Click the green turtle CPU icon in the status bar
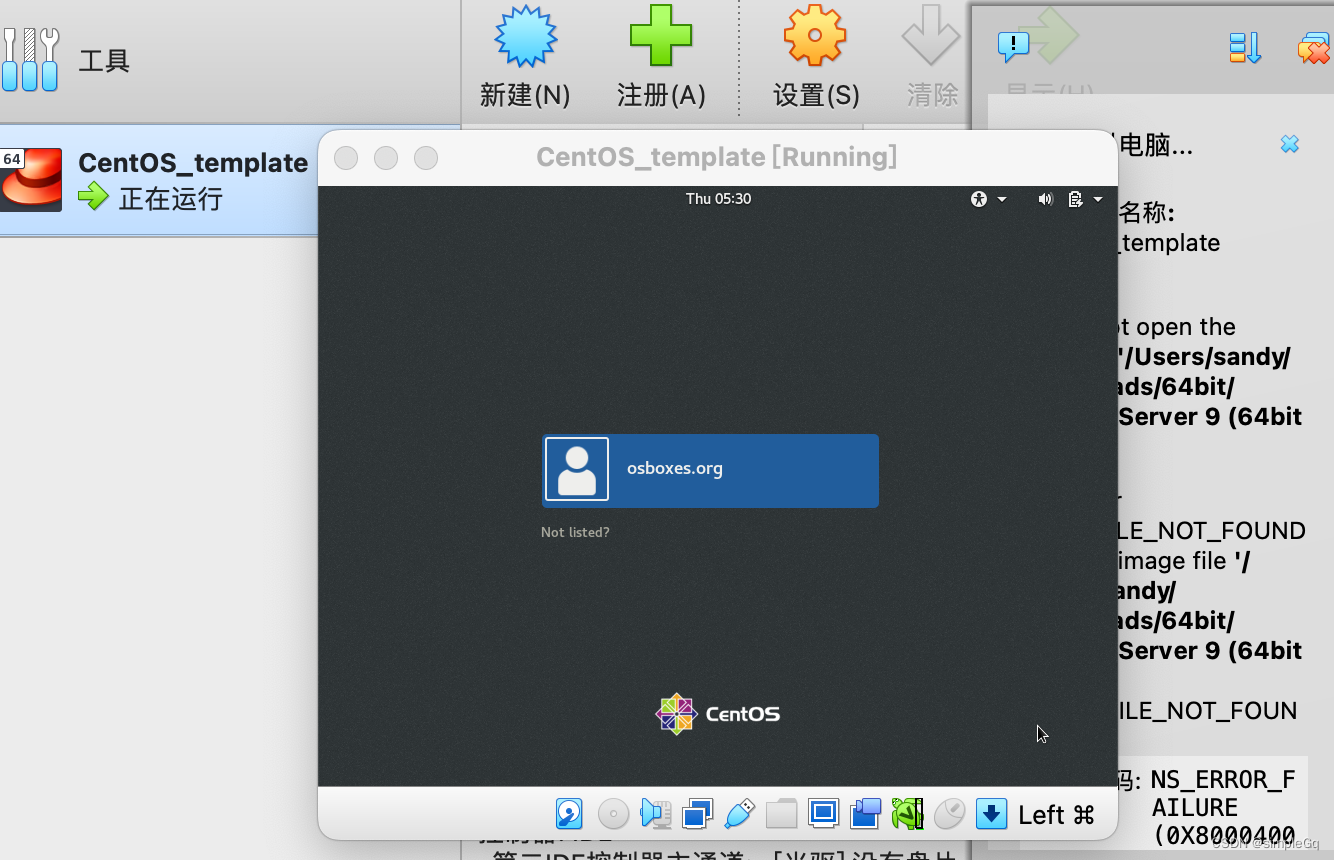This screenshot has width=1334, height=860. pyautogui.click(x=907, y=814)
